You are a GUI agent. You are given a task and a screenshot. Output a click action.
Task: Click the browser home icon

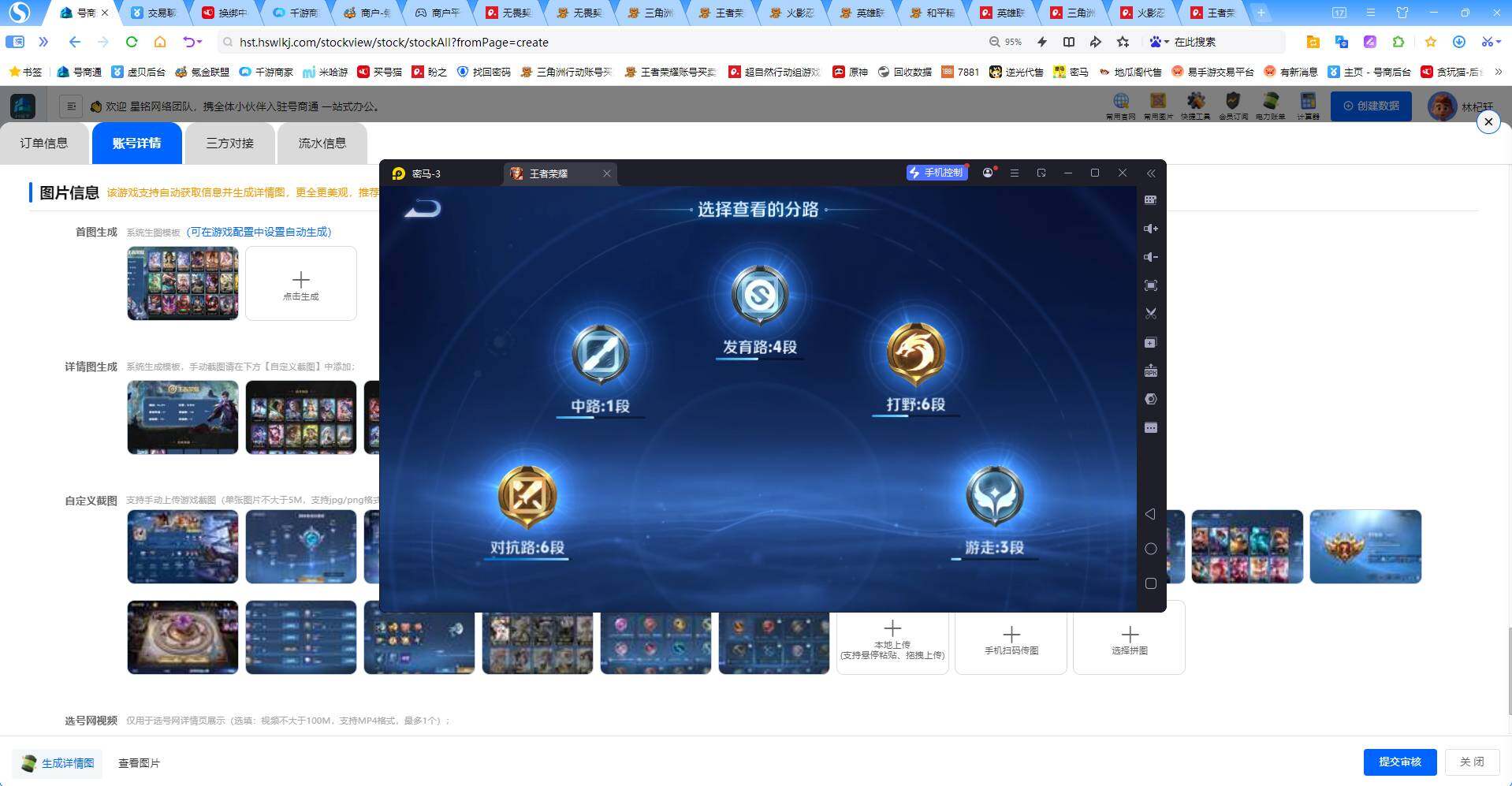point(160,42)
